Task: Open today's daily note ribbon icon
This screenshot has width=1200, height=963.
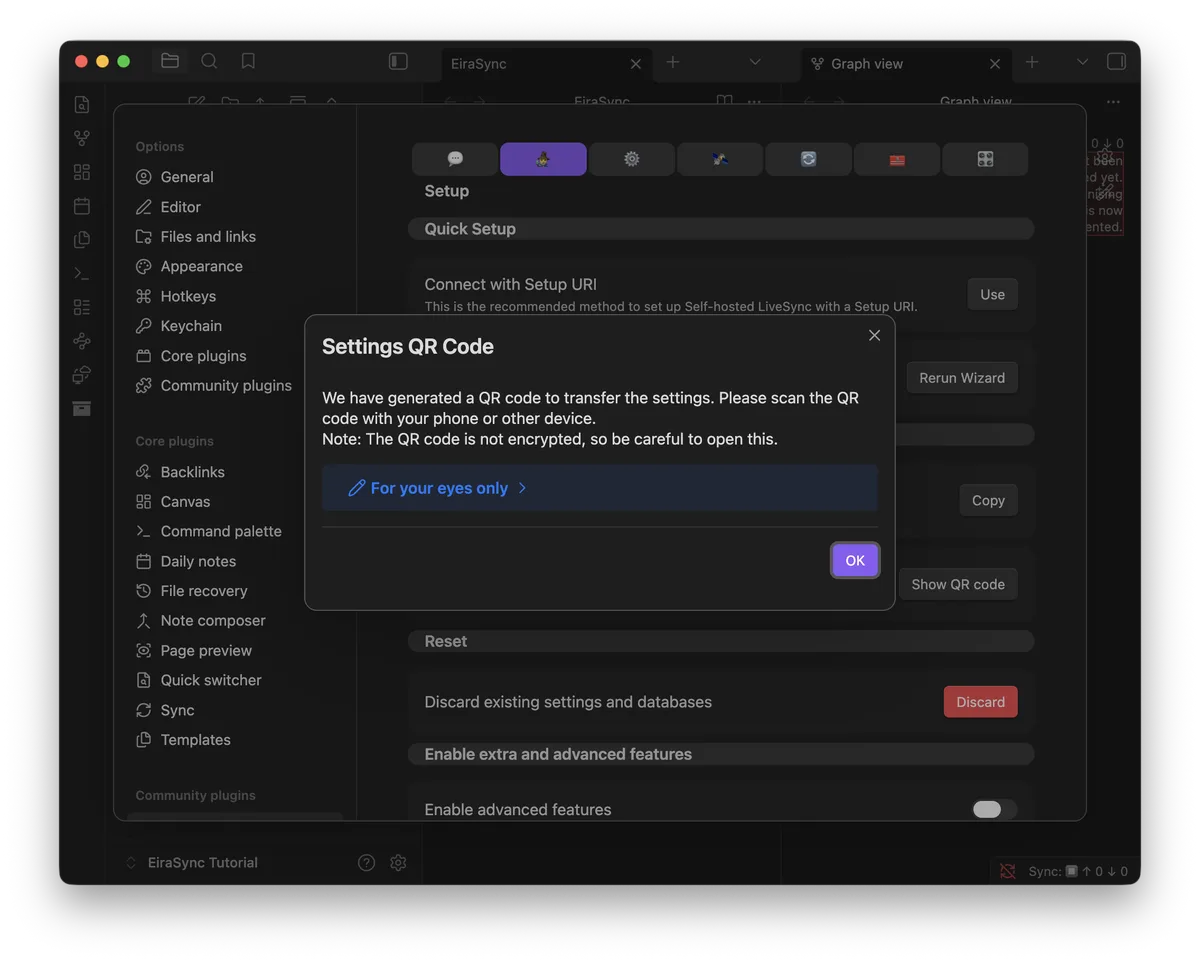Action: tap(82, 206)
